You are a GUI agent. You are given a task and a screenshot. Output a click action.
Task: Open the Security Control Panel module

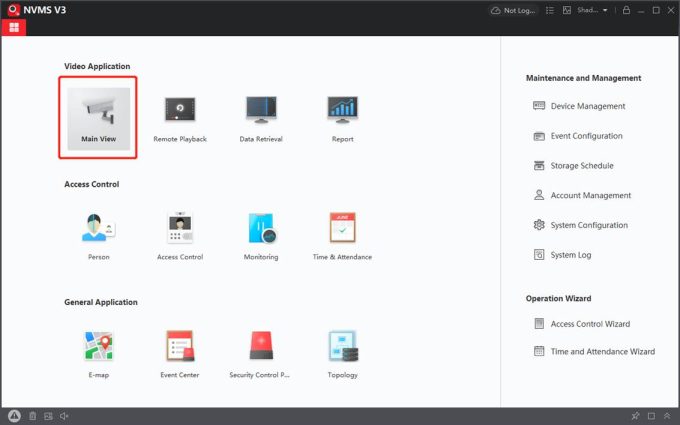point(261,353)
